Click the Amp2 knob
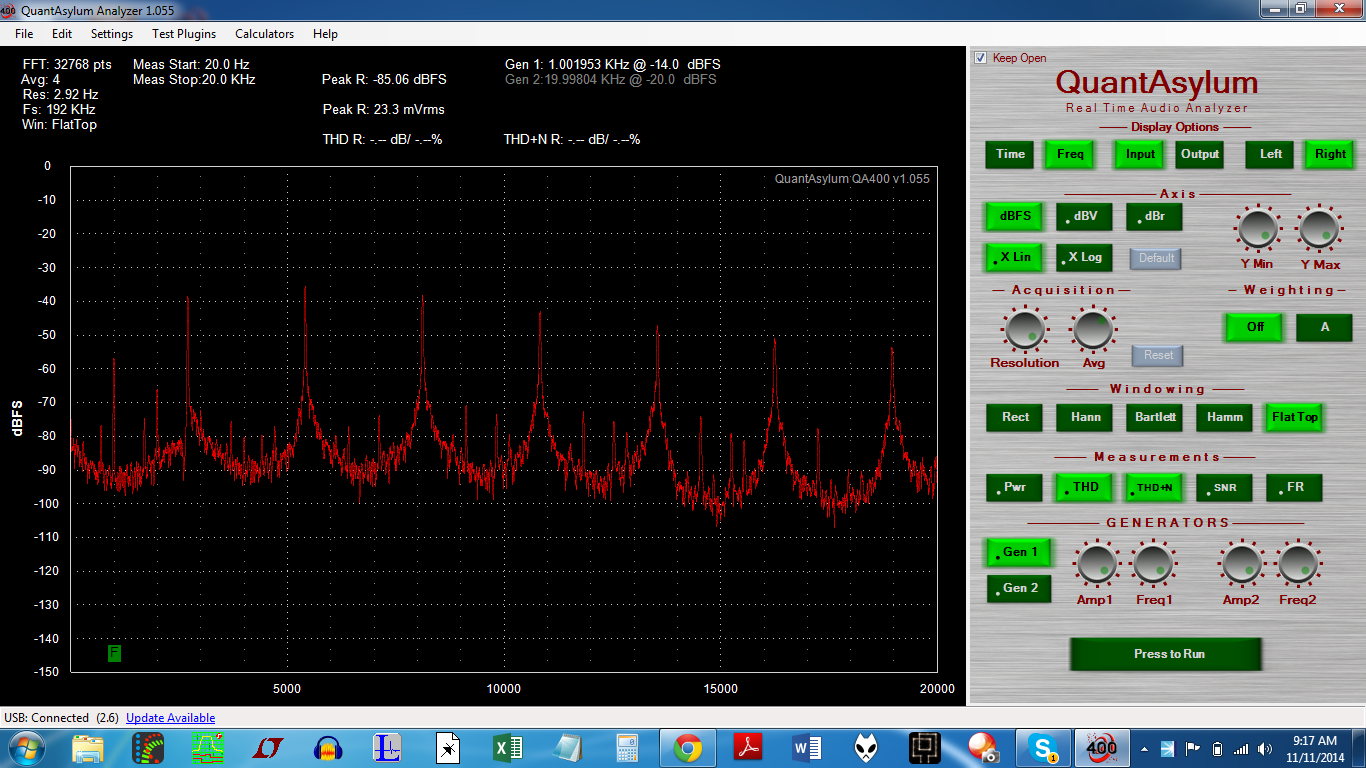Image resolution: width=1366 pixels, height=768 pixels. coord(1243,565)
